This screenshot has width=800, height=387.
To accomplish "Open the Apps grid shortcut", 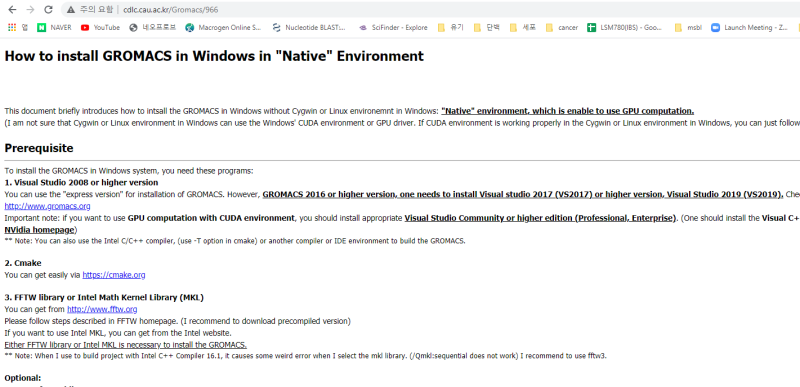I will [17, 28].
